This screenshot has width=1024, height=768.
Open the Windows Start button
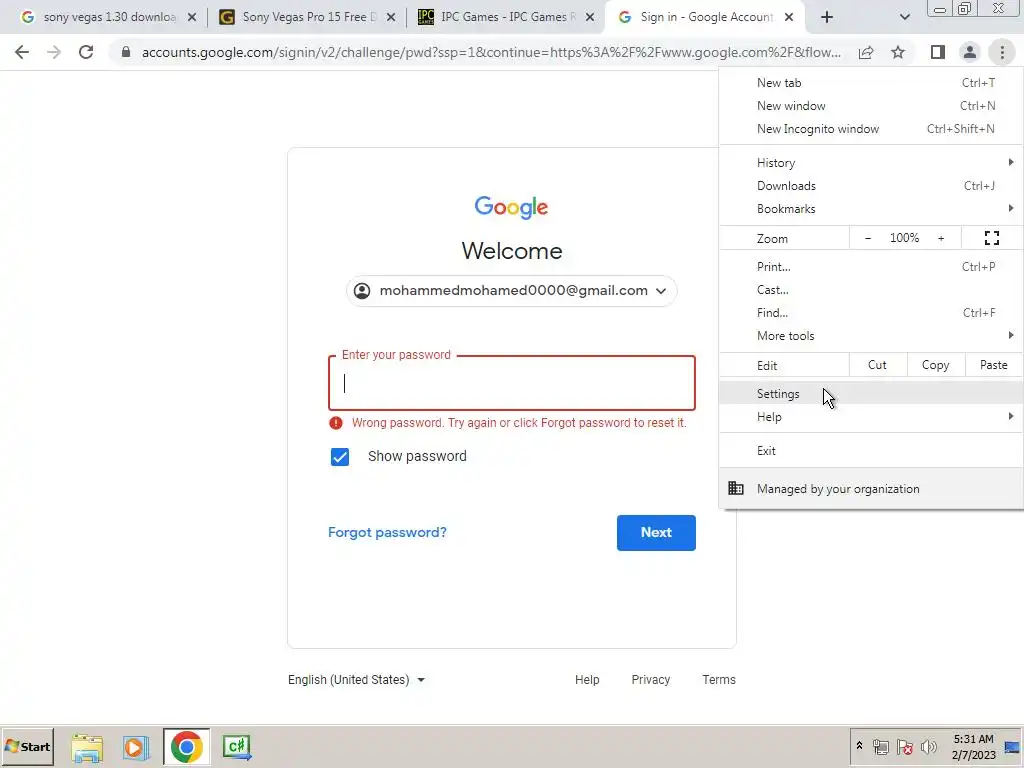tap(27, 747)
